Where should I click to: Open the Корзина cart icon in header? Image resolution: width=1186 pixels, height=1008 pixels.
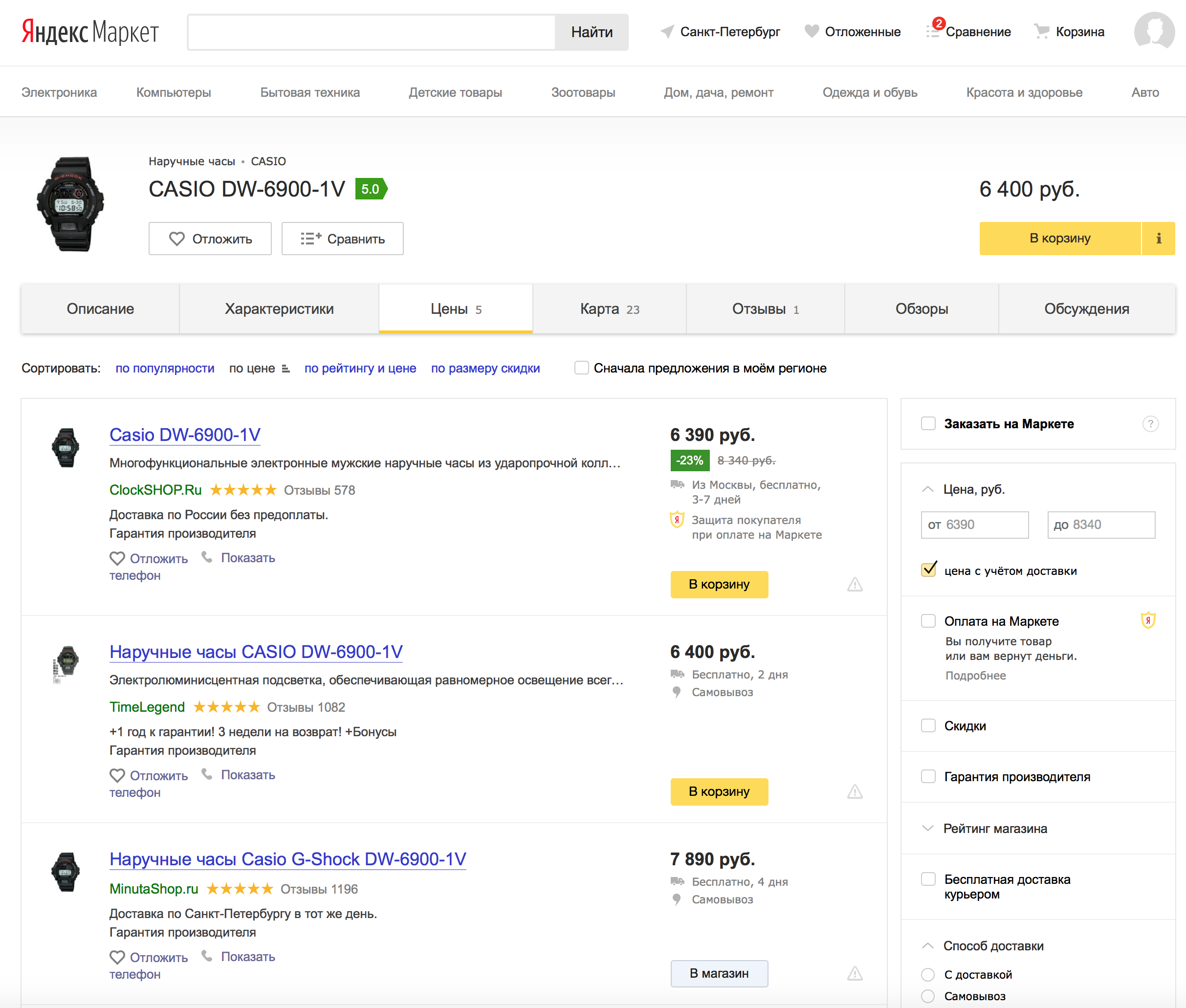(x=1041, y=32)
